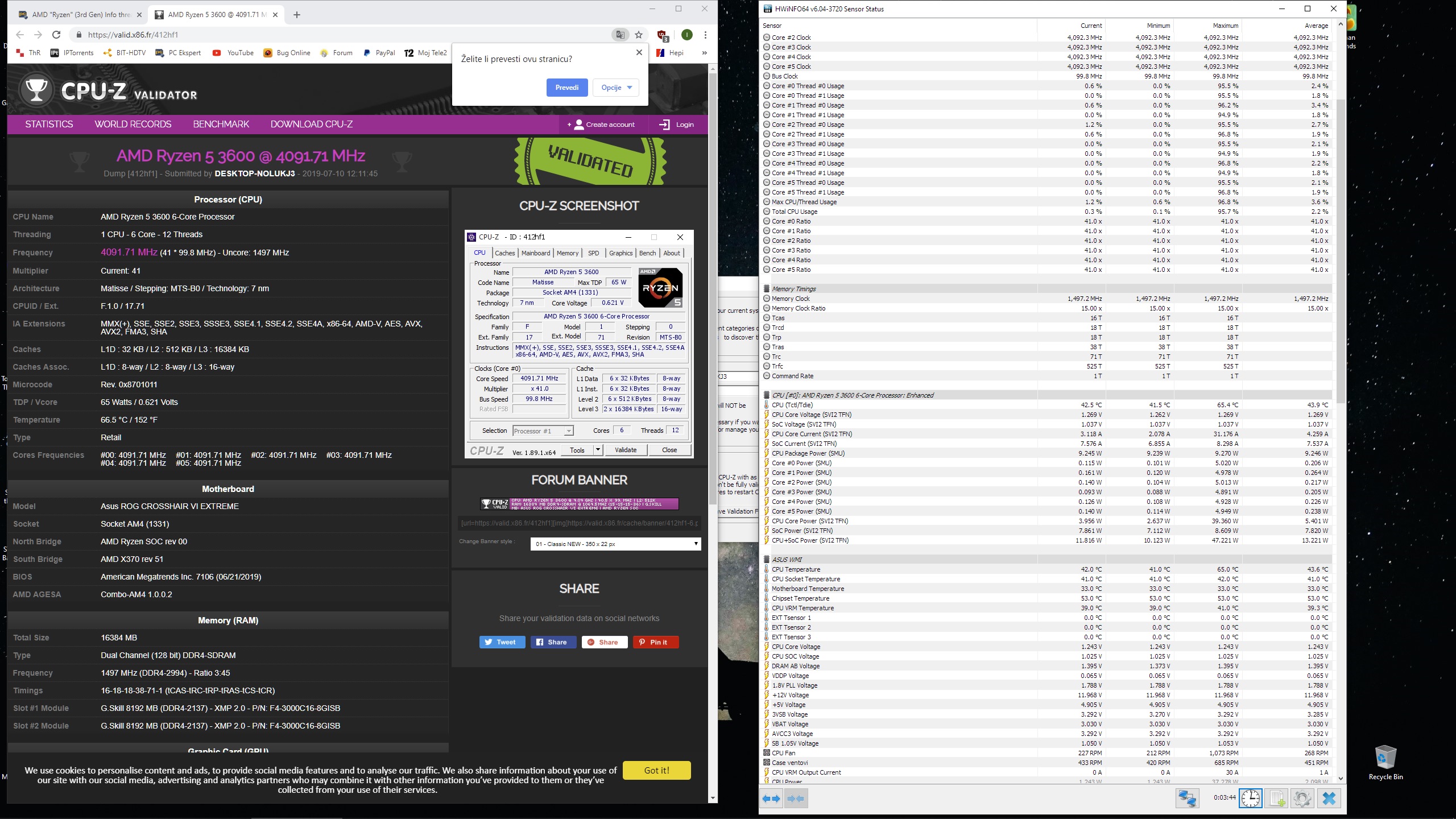Click the forum banner BBCode text field
The height and width of the screenshot is (819, 1456).
coord(580,523)
